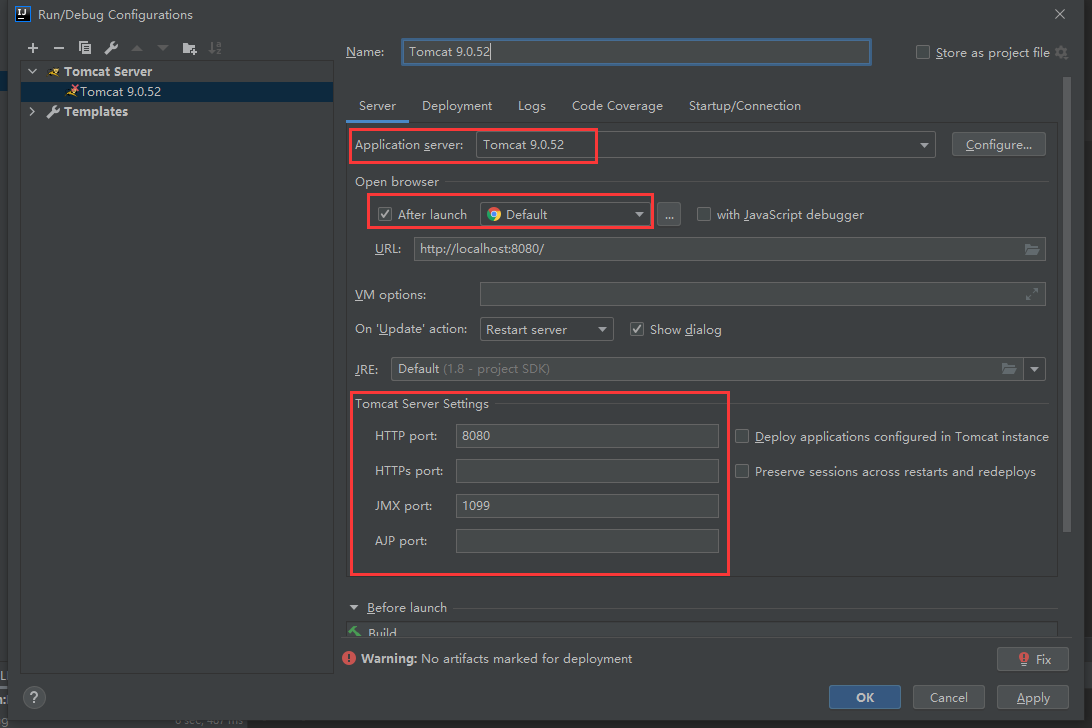Open URL field browse folder icon

point(1032,249)
